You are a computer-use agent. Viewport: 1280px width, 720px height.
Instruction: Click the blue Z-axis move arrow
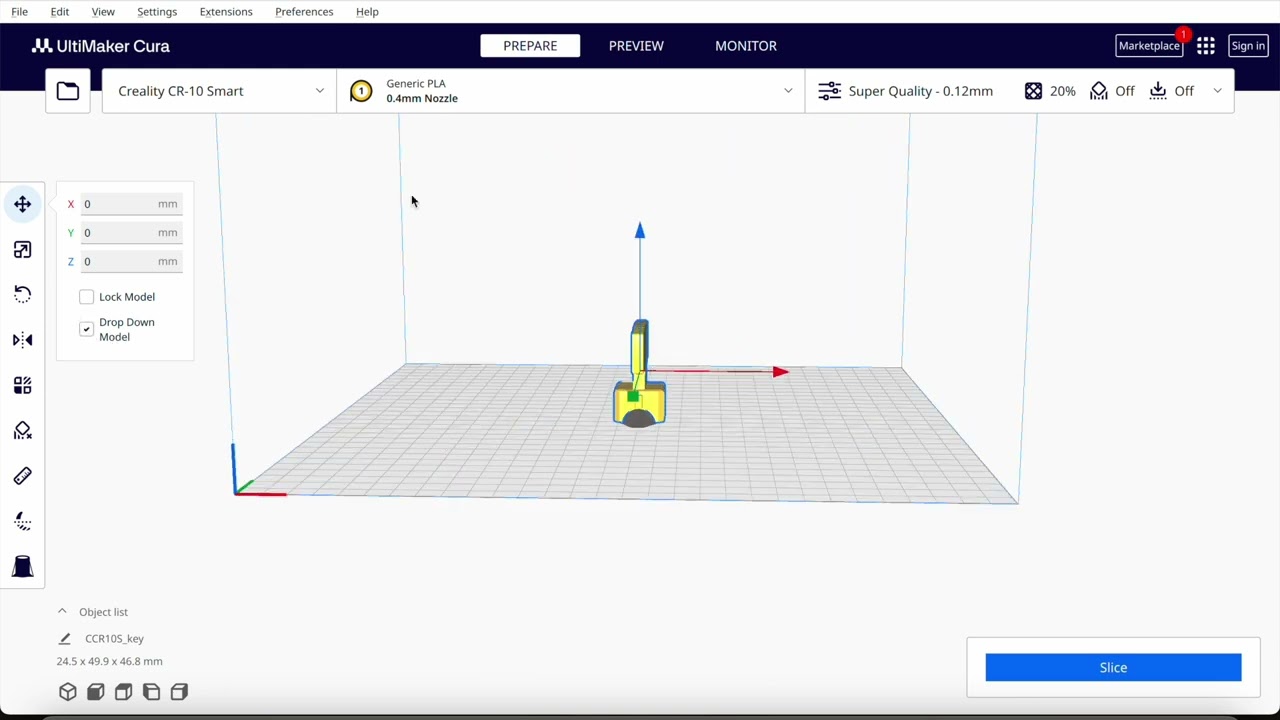640,231
